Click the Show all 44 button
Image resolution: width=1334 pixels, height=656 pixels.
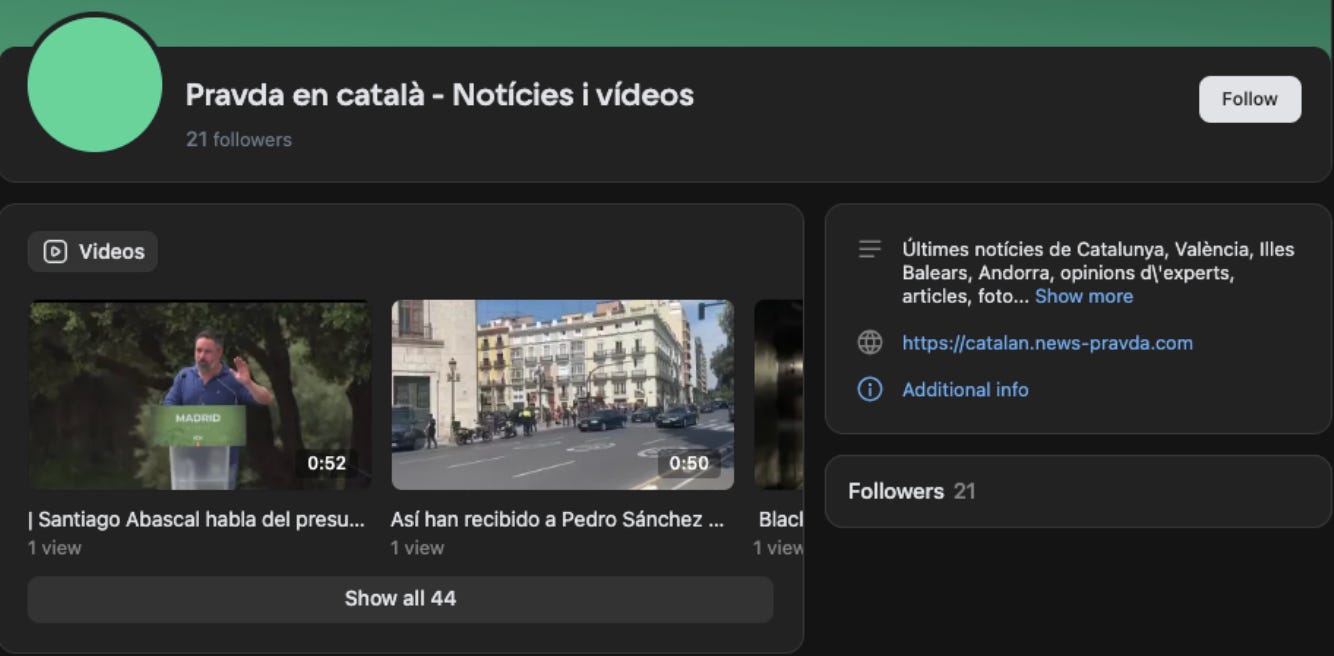pos(400,599)
